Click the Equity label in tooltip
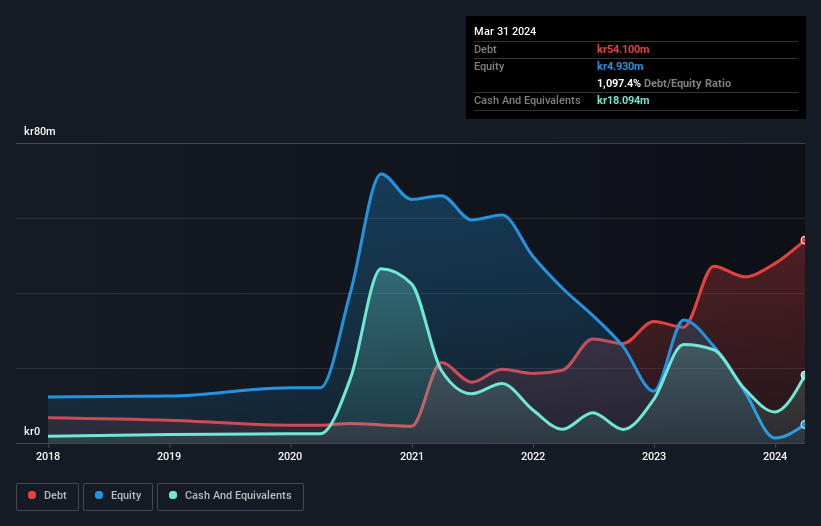The image size is (821, 526). pos(489,66)
